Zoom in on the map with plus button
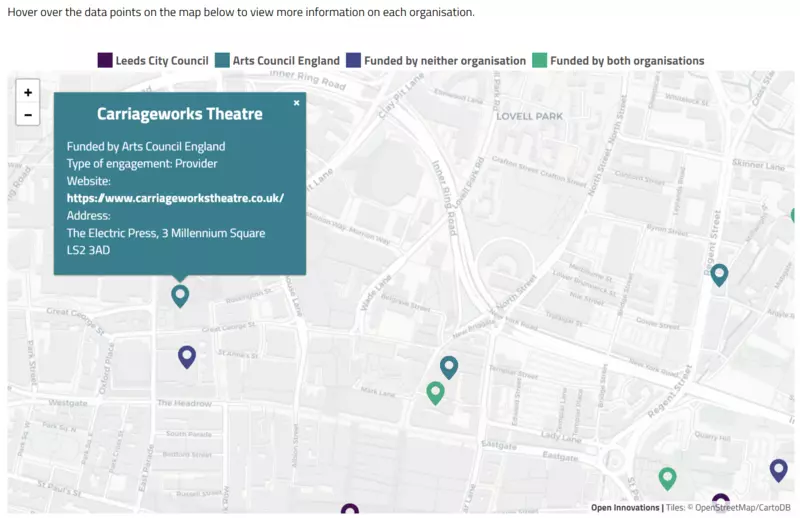 (x=28, y=92)
